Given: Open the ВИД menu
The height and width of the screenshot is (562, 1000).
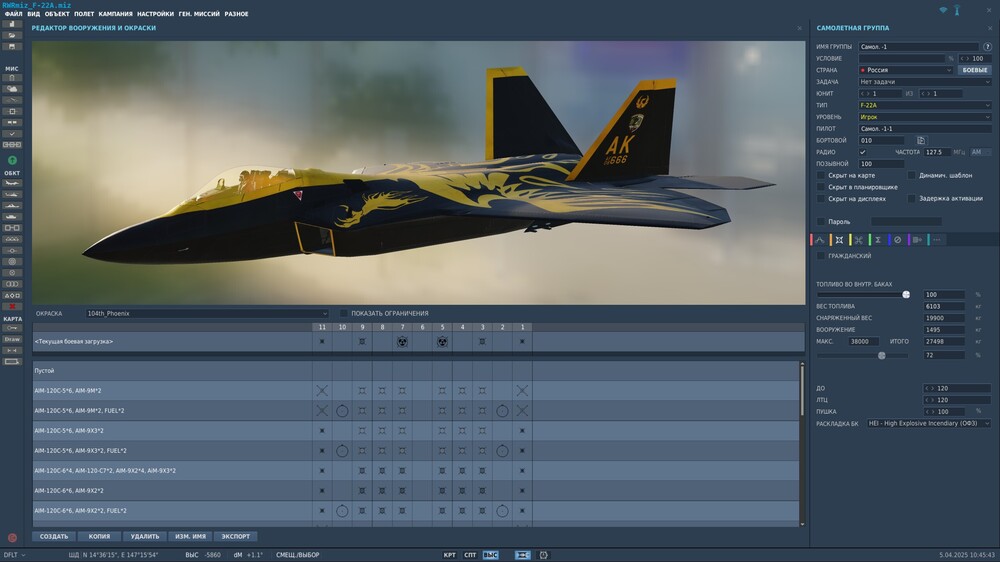Looking at the screenshot, I should 34,14.
